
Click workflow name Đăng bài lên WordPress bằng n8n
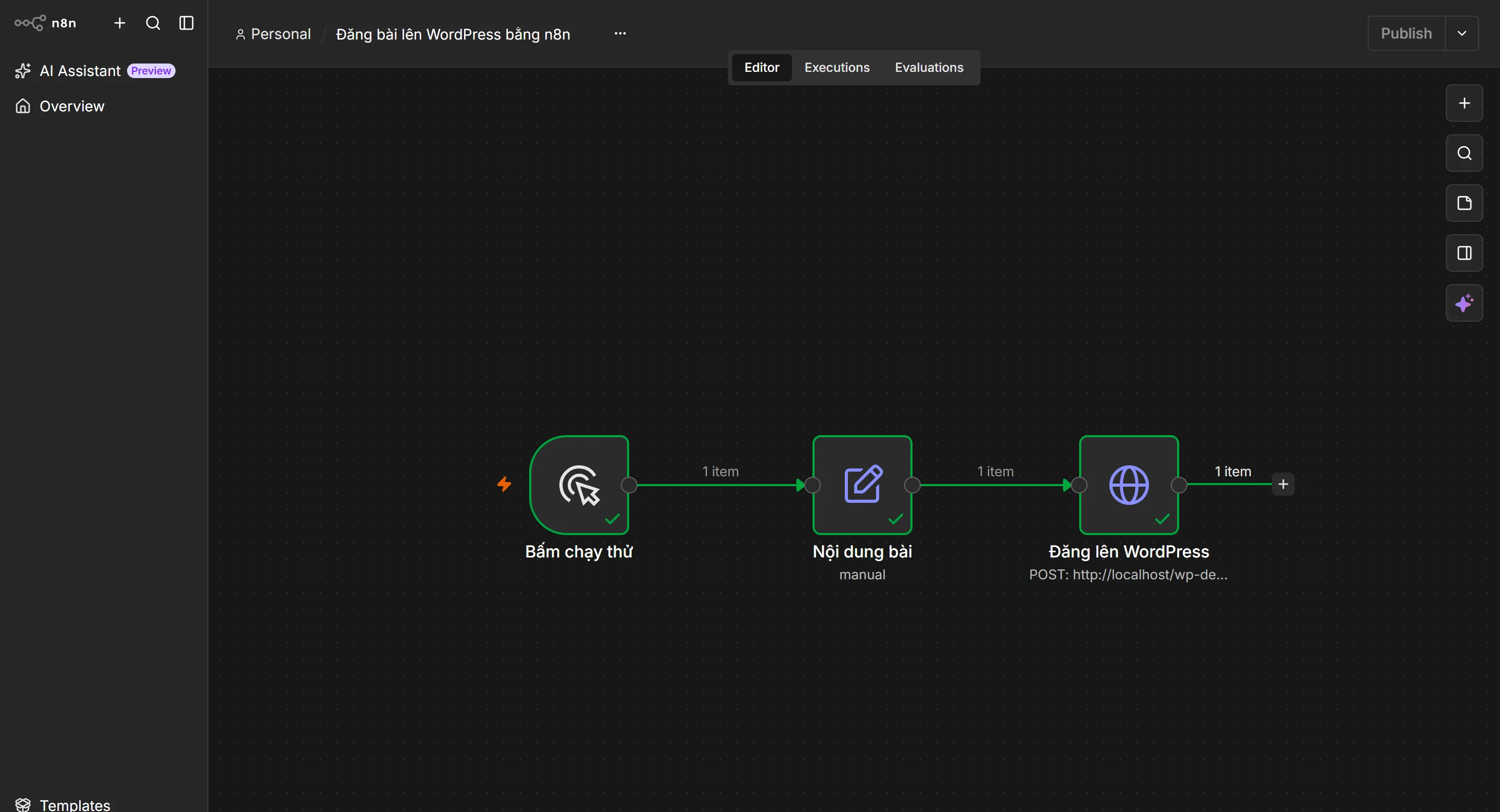[x=453, y=34]
